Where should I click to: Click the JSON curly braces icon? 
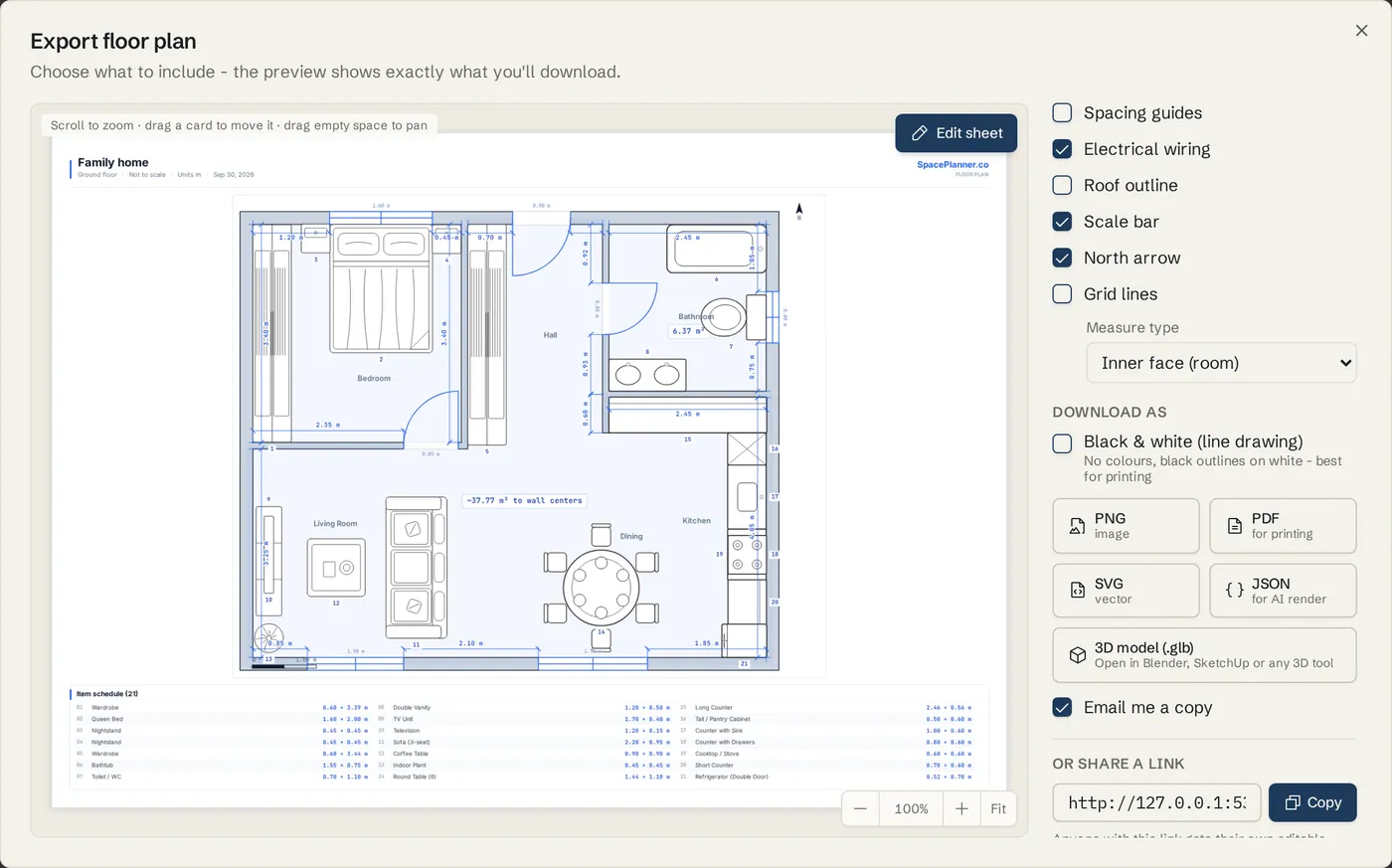(x=1234, y=591)
